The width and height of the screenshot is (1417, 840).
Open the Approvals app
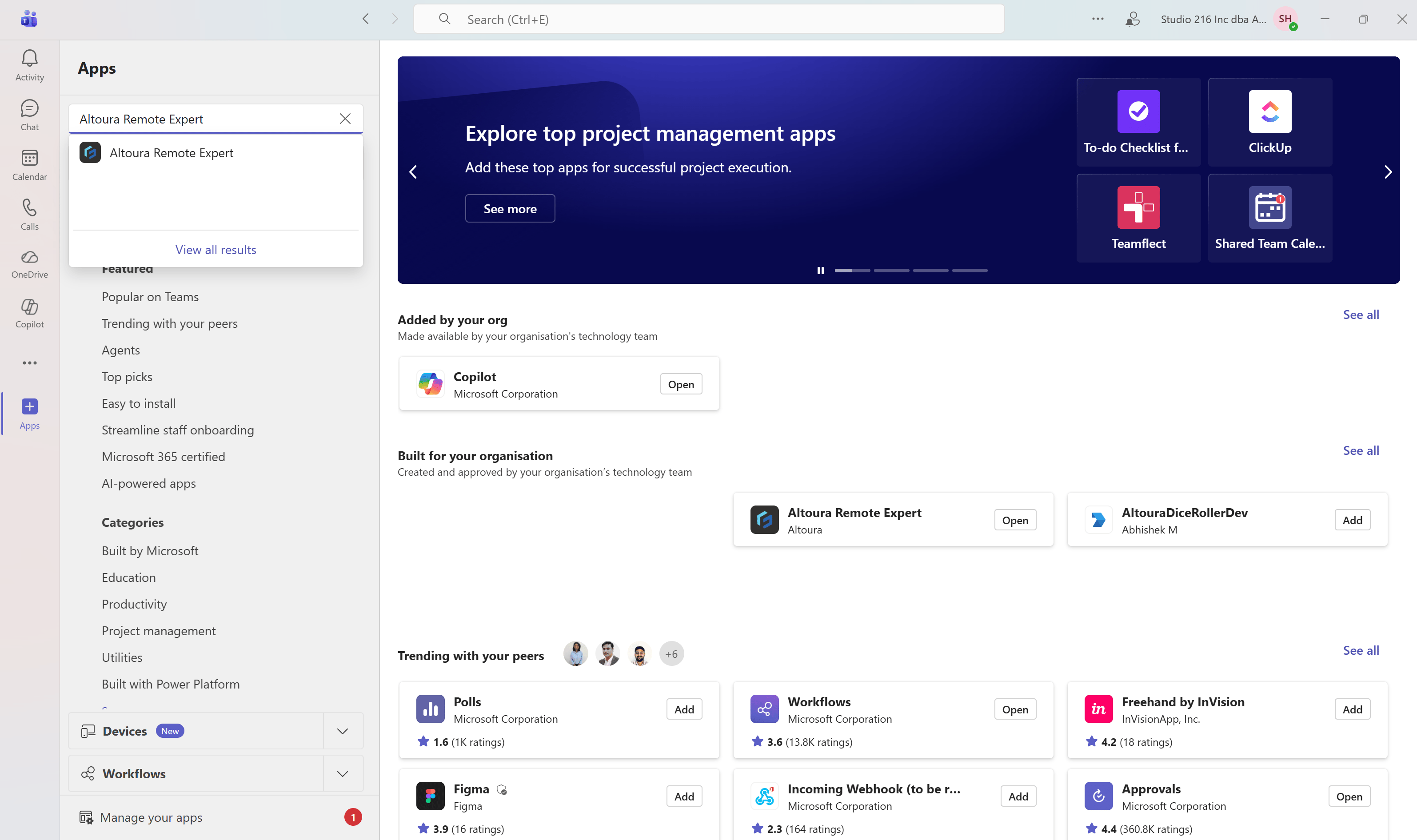pos(1349,796)
